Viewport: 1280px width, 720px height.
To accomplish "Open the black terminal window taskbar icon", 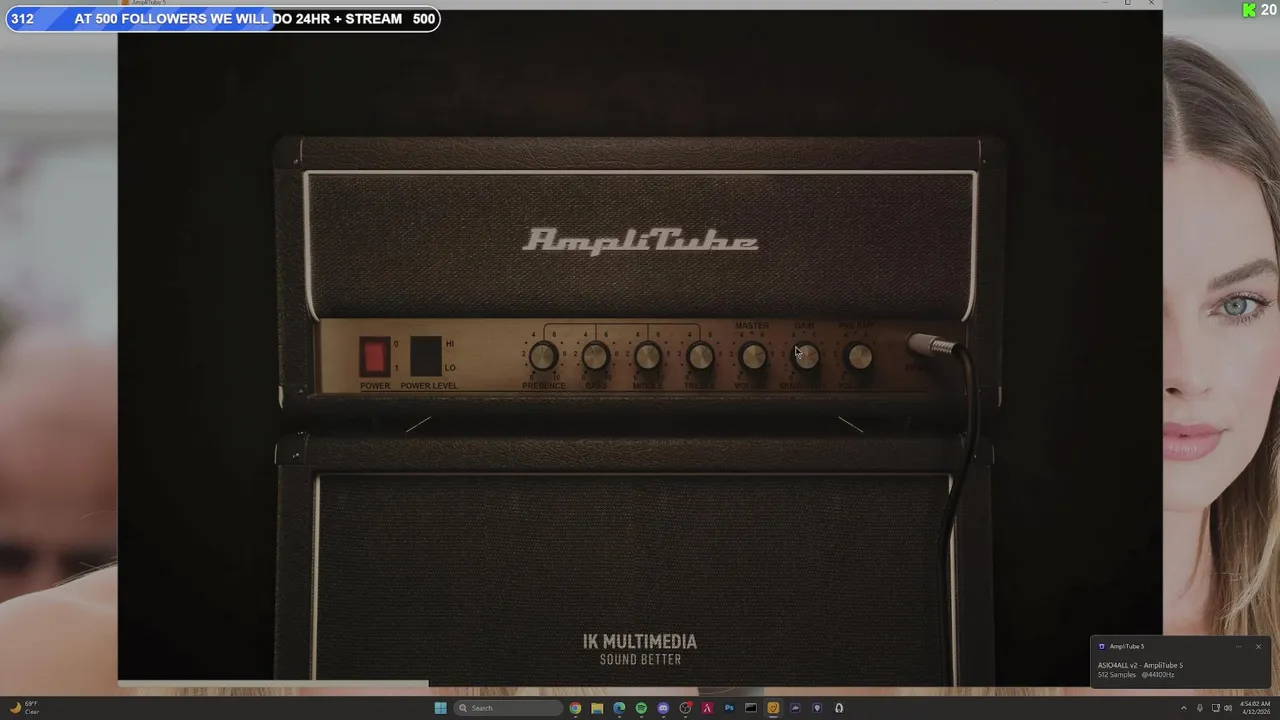I will pyautogui.click(x=751, y=708).
